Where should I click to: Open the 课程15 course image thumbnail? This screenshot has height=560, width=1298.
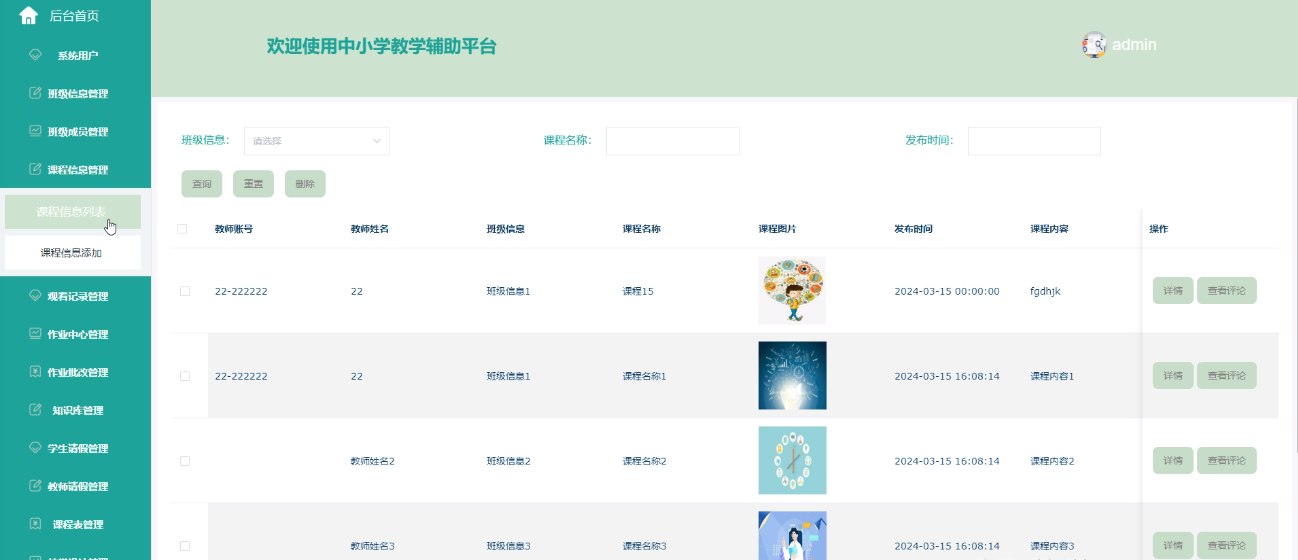pos(792,291)
